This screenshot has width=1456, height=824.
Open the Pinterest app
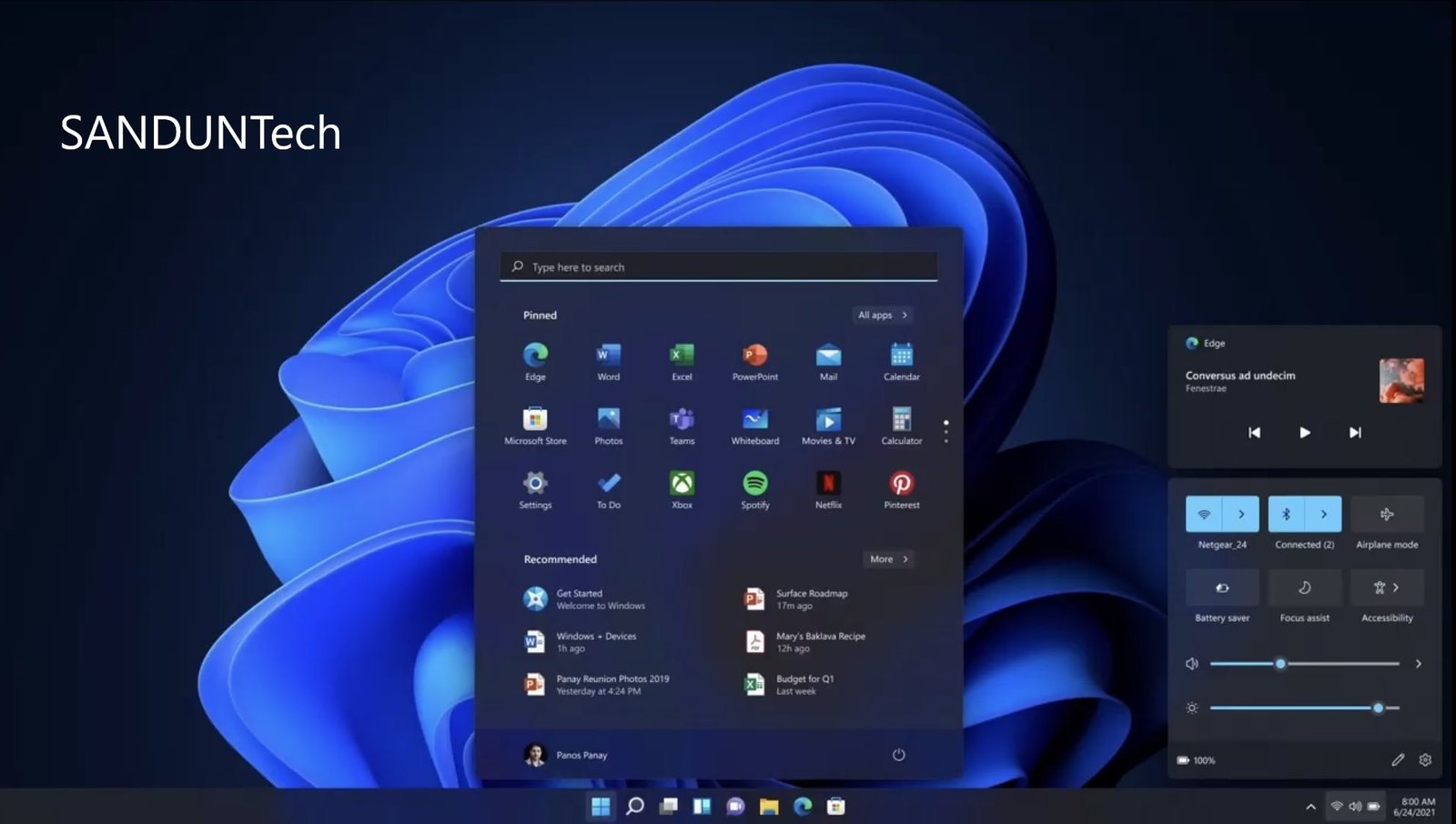902,490
